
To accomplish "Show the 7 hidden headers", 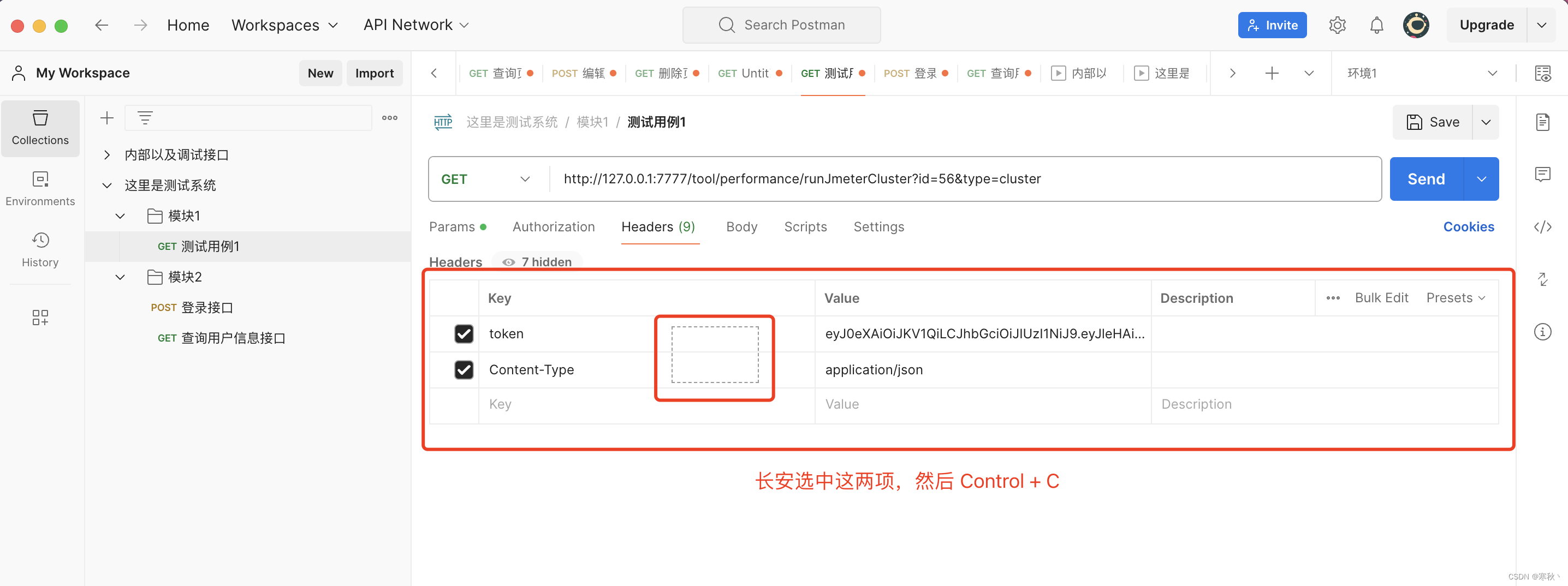I will pyautogui.click(x=536, y=262).
